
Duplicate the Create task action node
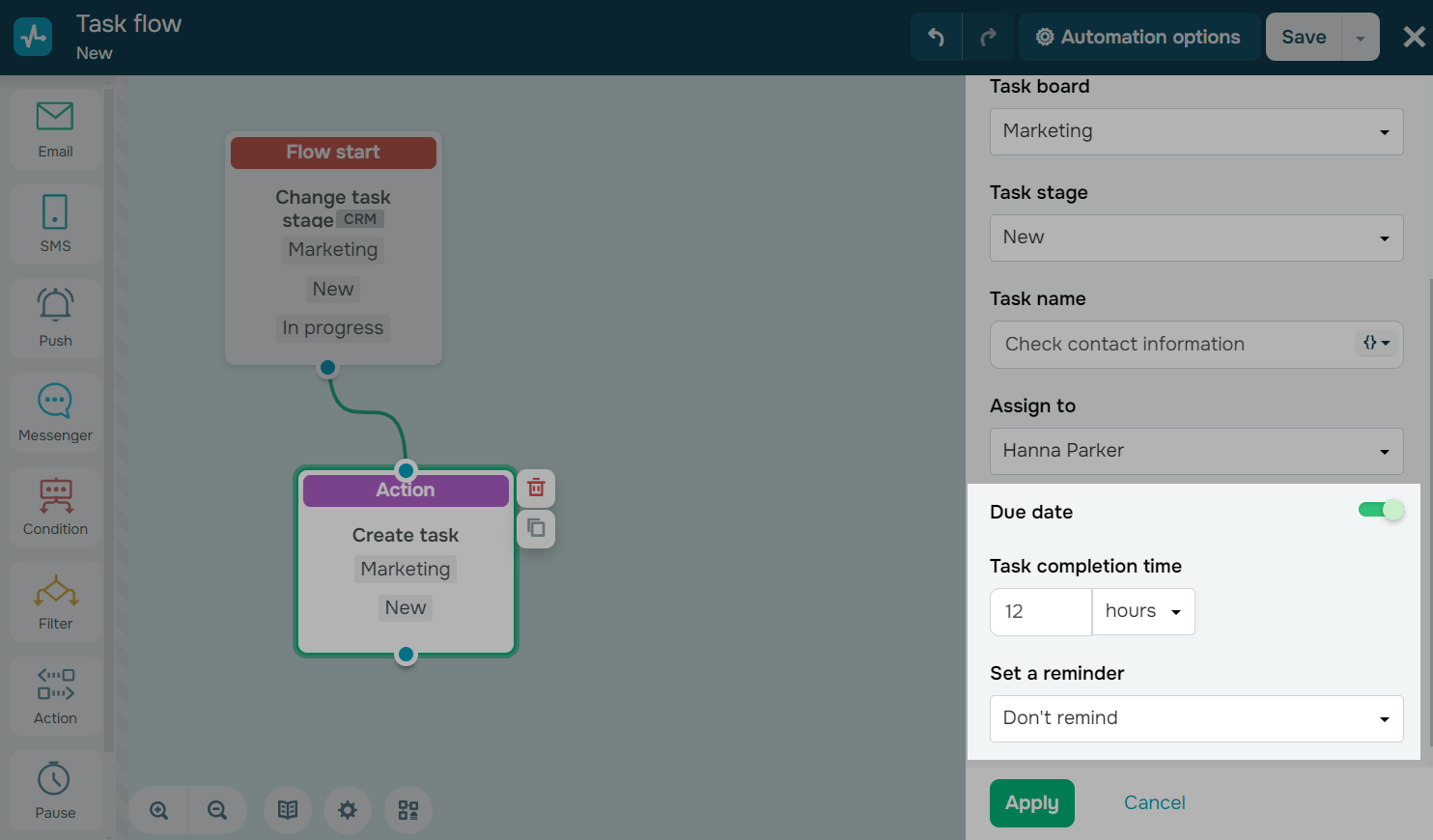click(x=536, y=528)
